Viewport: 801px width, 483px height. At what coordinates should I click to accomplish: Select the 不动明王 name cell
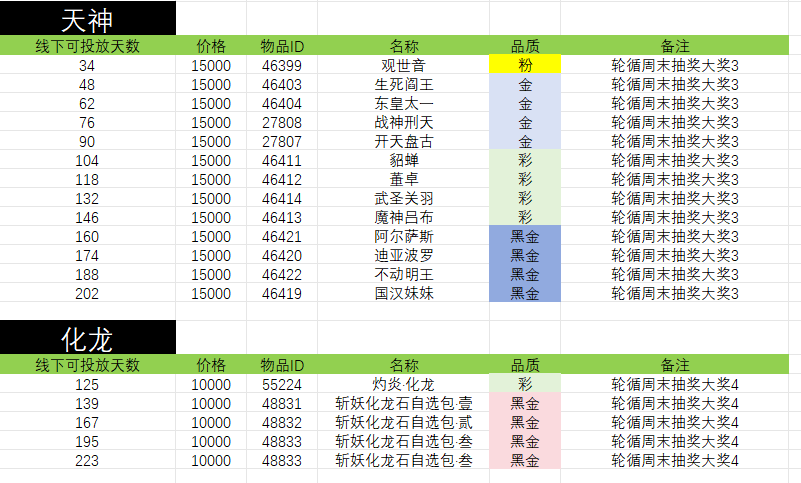click(403, 274)
